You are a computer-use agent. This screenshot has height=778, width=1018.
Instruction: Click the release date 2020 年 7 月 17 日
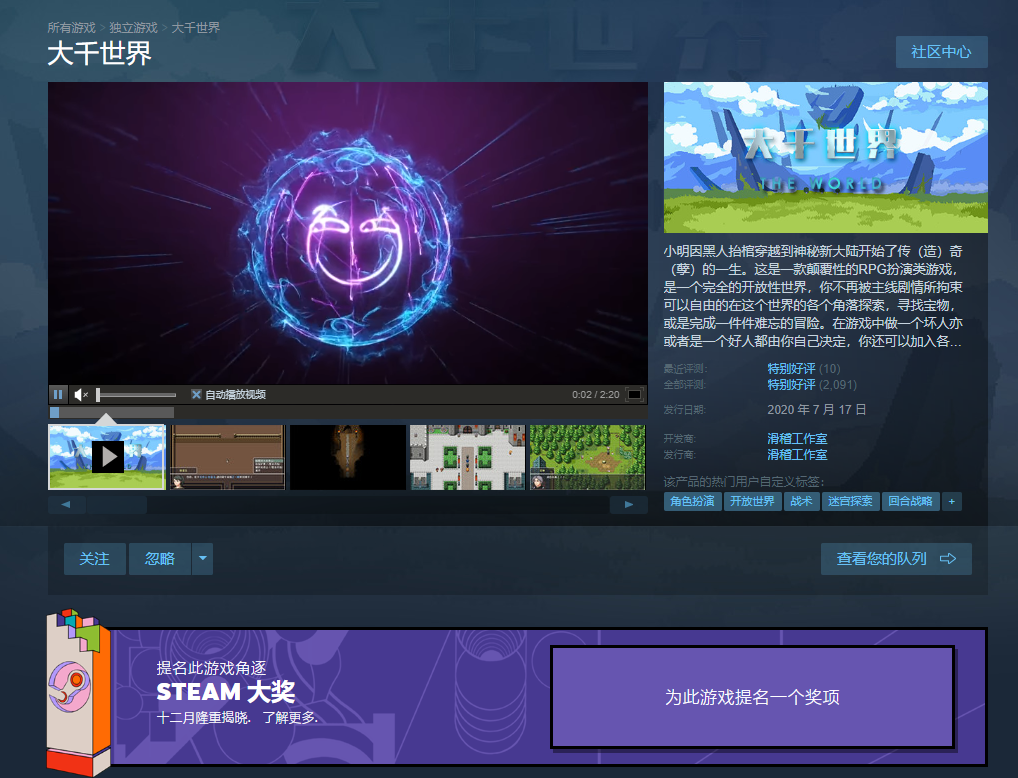817,410
